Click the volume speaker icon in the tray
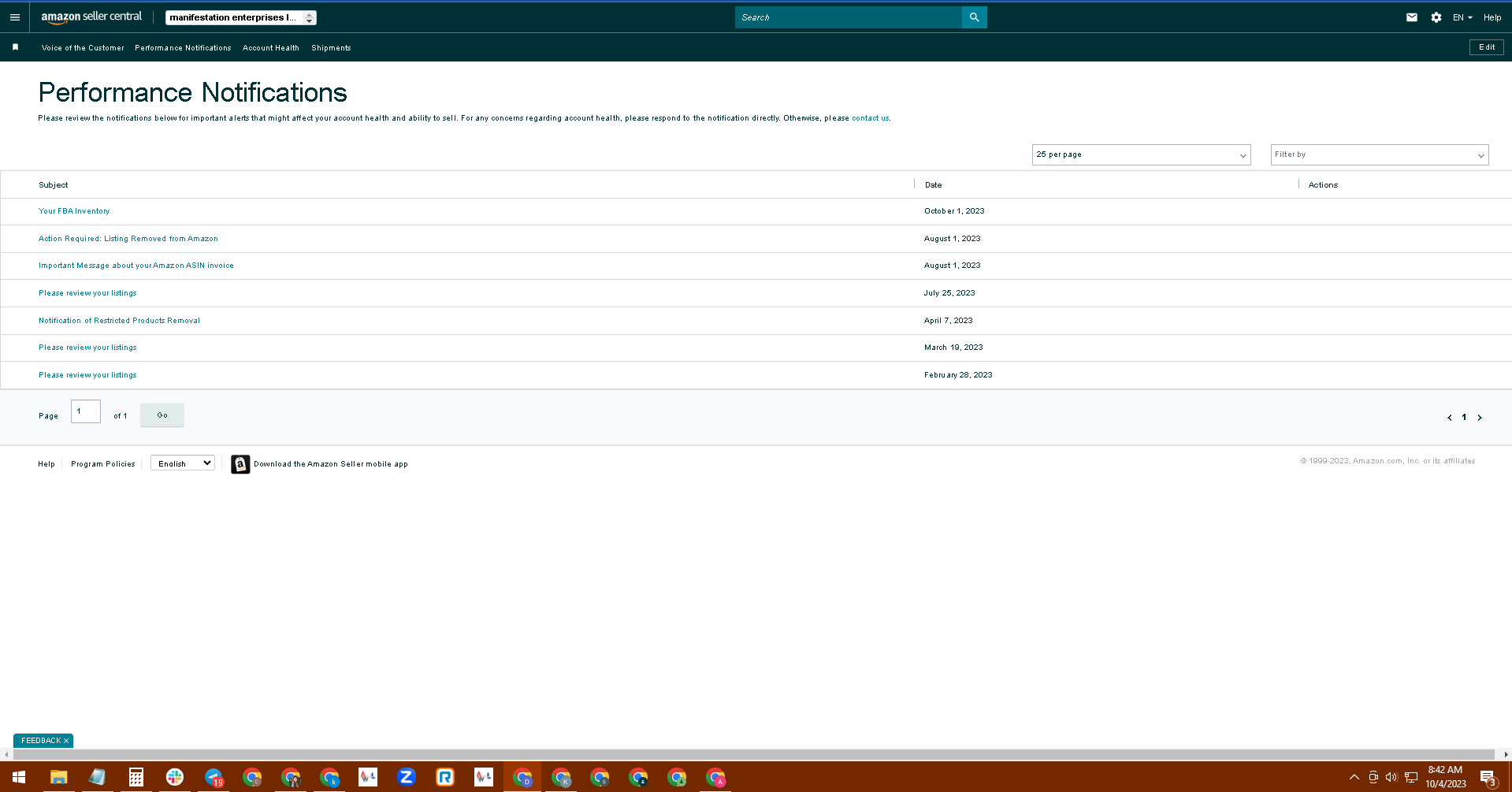The image size is (1512, 792). pyautogui.click(x=1391, y=777)
